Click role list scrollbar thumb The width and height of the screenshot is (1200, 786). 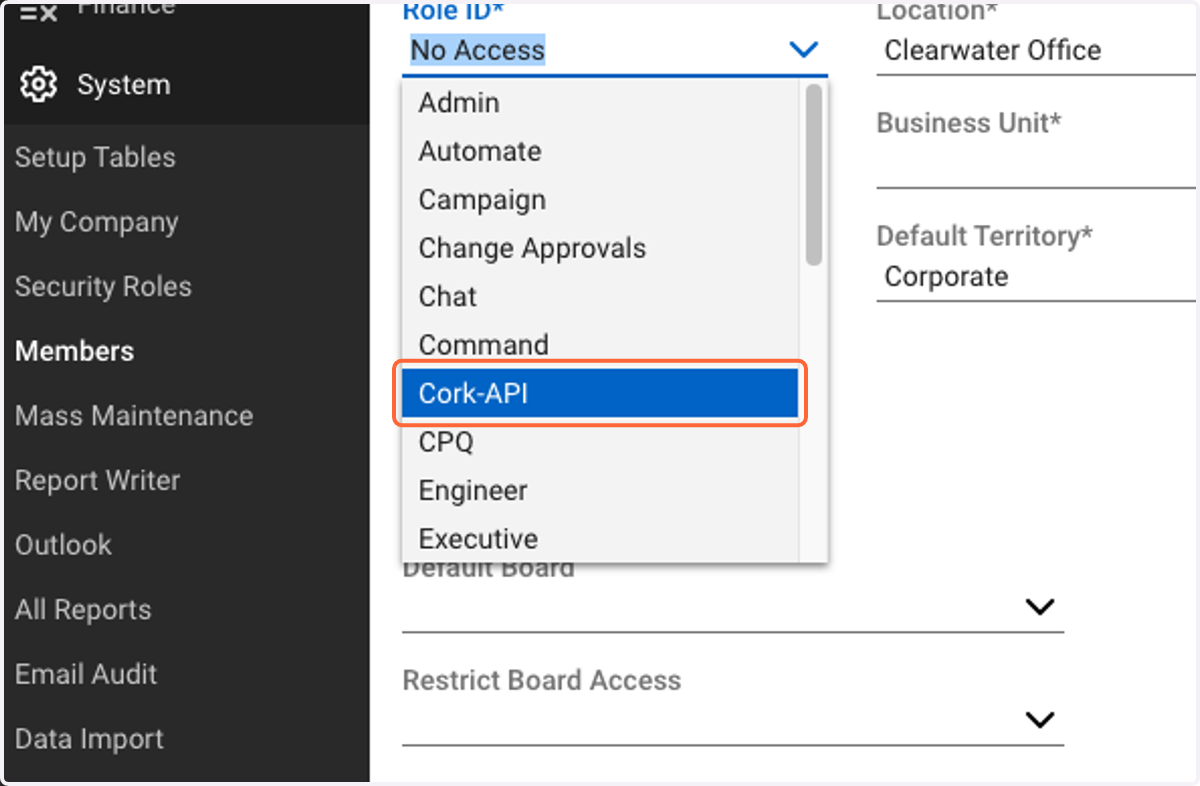(x=813, y=175)
